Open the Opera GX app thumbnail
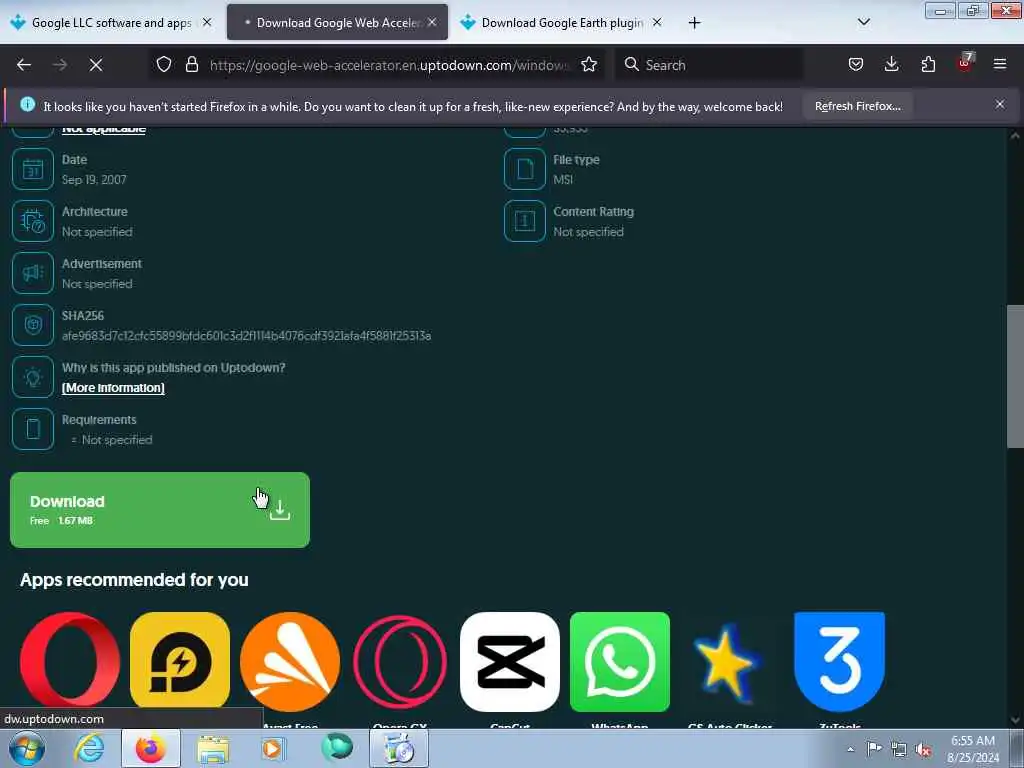Image resolution: width=1024 pixels, height=768 pixels. point(400,662)
